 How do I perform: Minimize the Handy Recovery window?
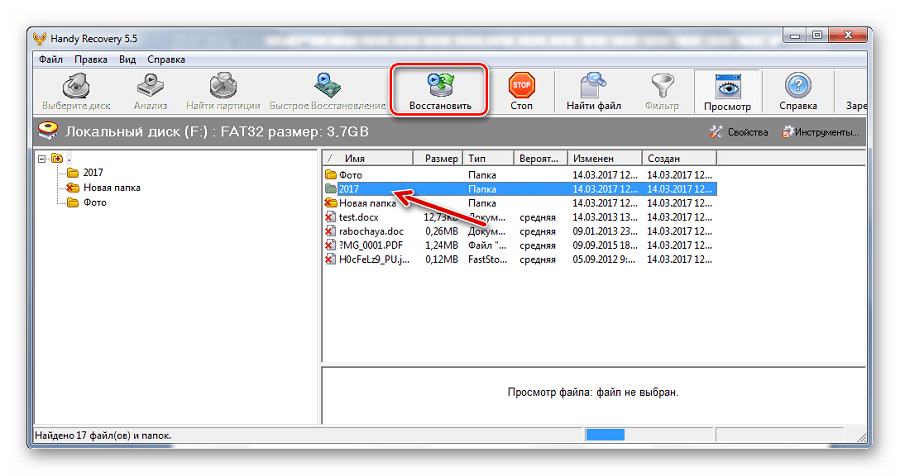[x=795, y=36]
